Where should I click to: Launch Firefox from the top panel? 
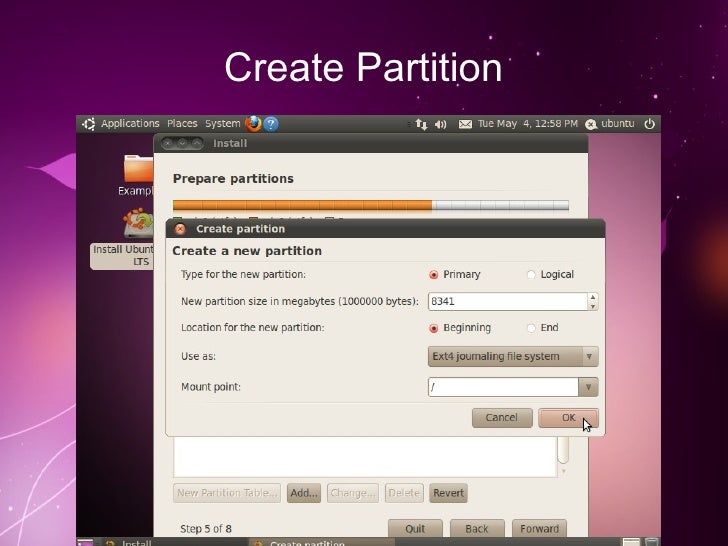(x=253, y=124)
